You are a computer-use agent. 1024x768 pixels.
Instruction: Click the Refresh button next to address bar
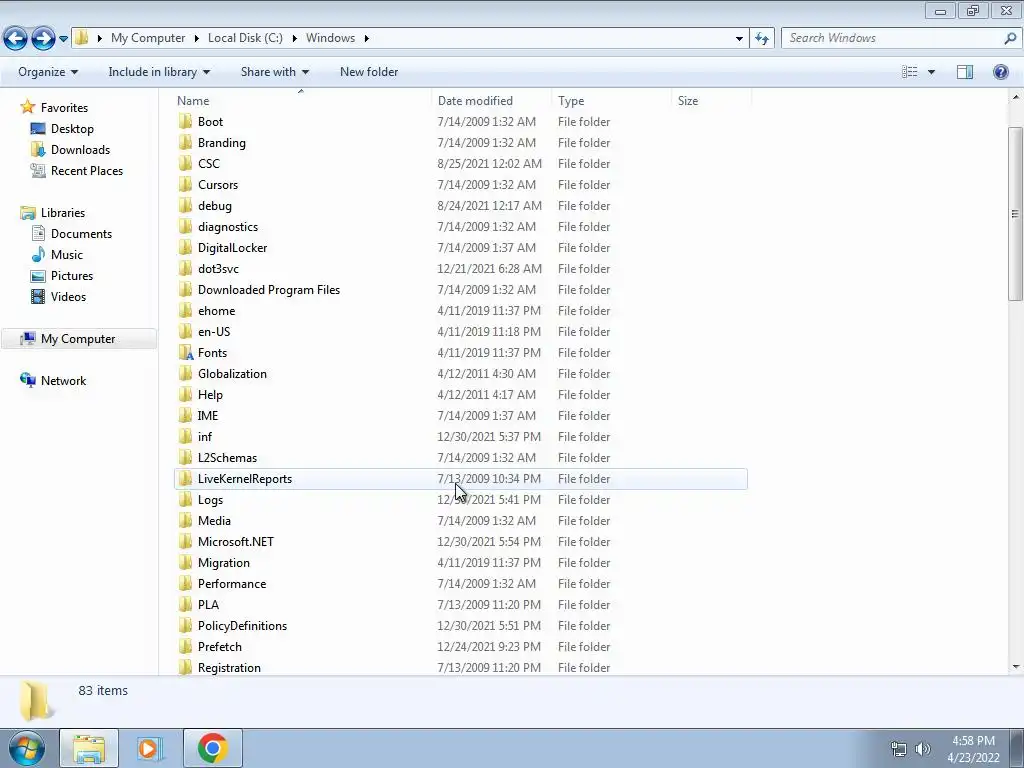(761, 39)
